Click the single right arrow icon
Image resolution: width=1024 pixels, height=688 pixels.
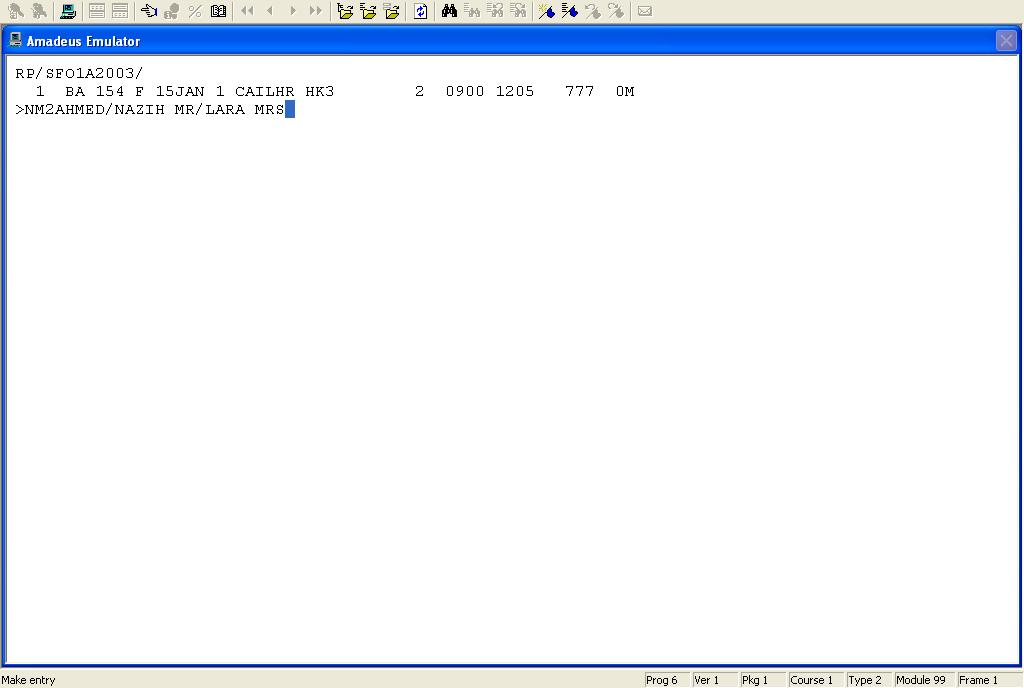[293, 11]
